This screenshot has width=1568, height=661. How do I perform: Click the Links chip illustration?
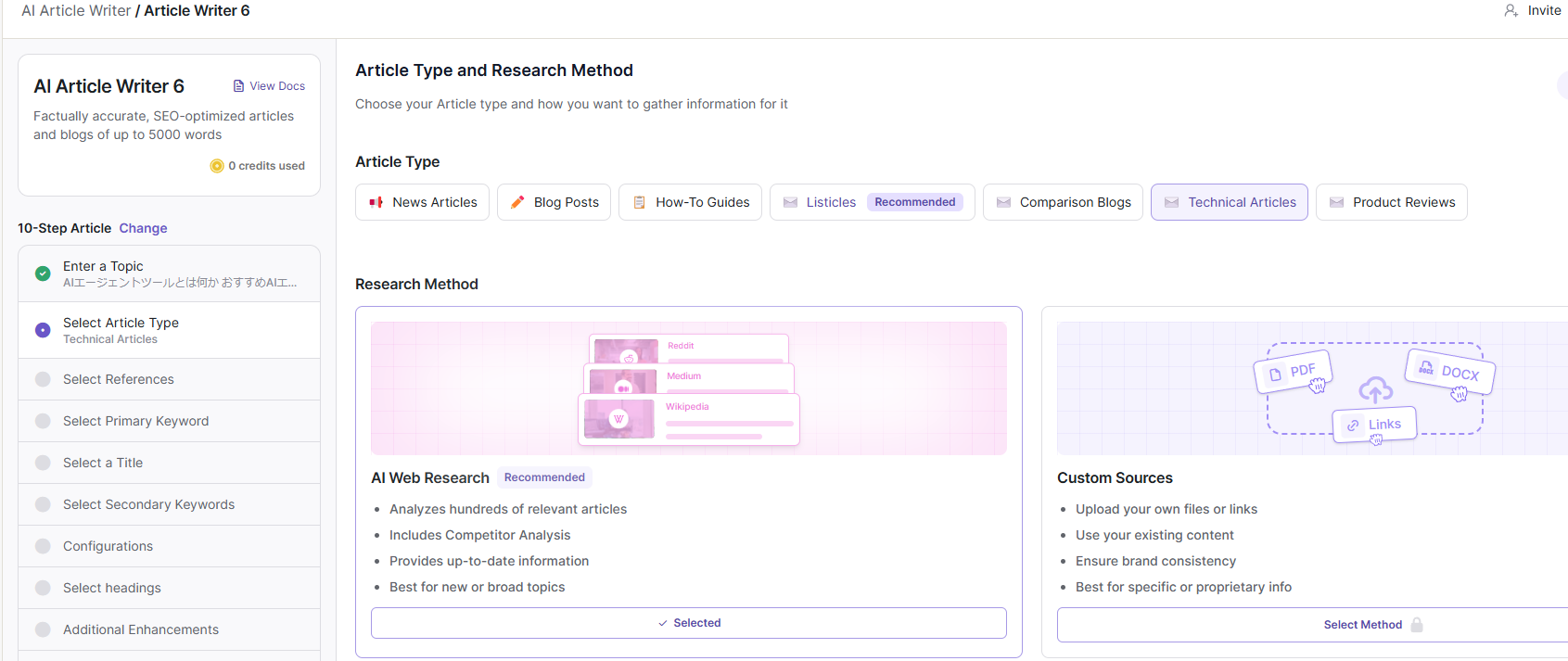pos(1375,425)
